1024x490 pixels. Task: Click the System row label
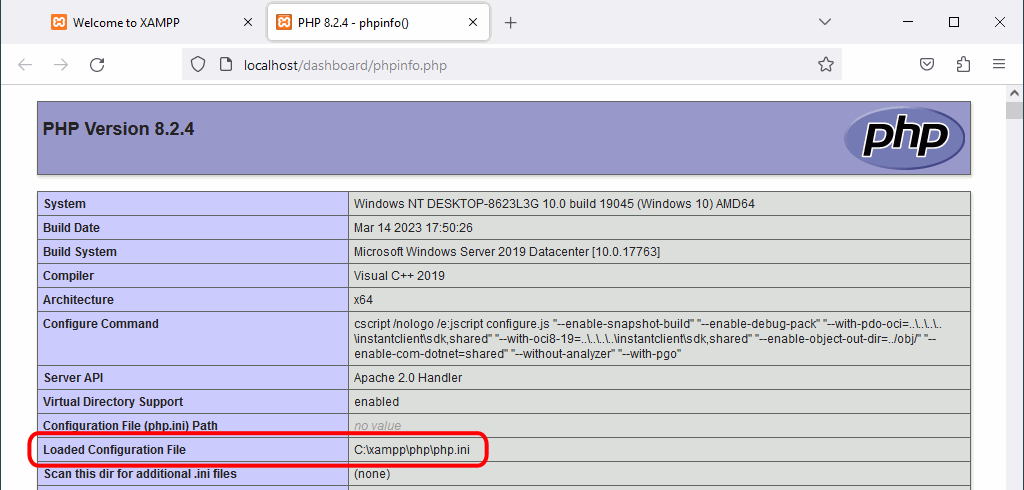pos(64,204)
